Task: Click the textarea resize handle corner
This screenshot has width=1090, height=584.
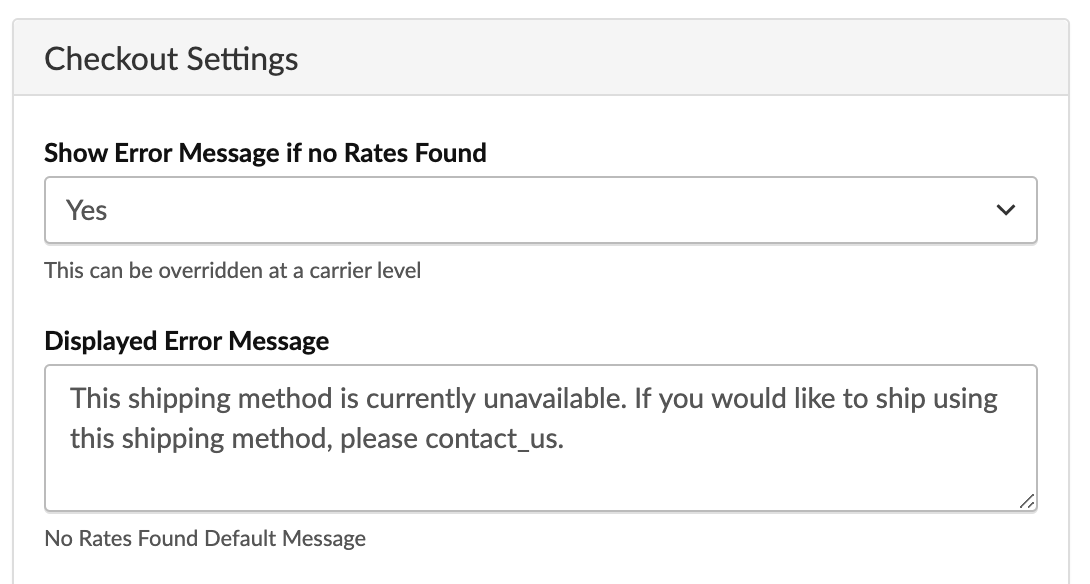Action: pos(1027,502)
